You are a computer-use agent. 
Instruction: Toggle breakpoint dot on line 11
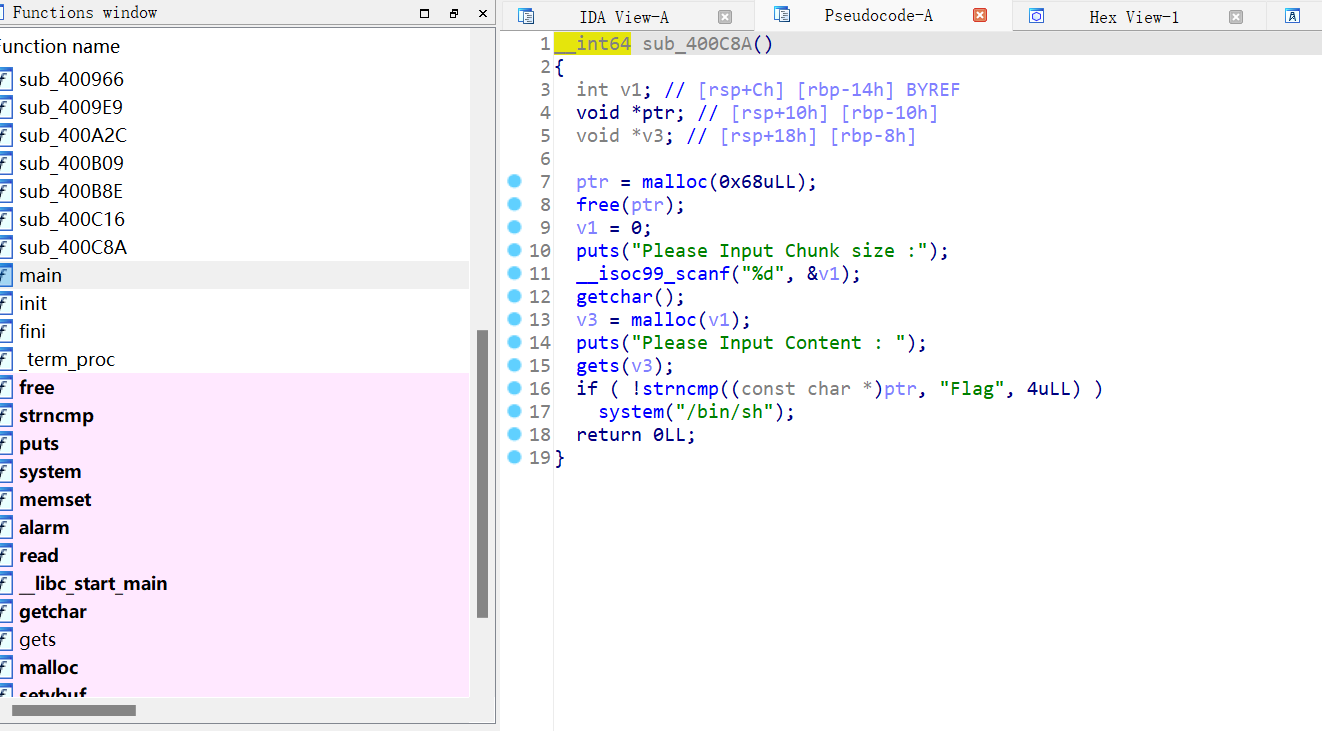coord(514,273)
